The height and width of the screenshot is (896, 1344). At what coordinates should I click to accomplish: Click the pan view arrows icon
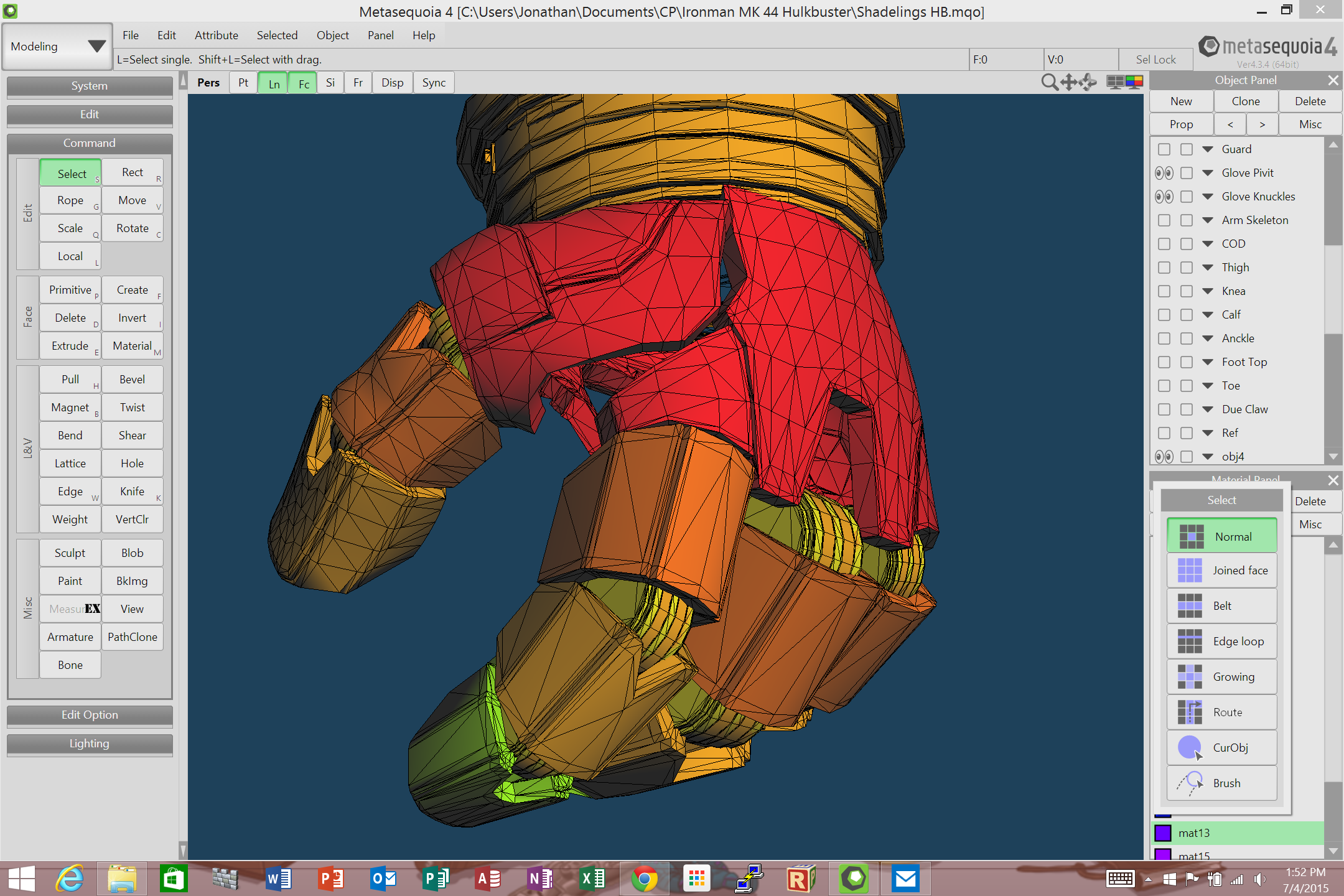(1069, 82)
